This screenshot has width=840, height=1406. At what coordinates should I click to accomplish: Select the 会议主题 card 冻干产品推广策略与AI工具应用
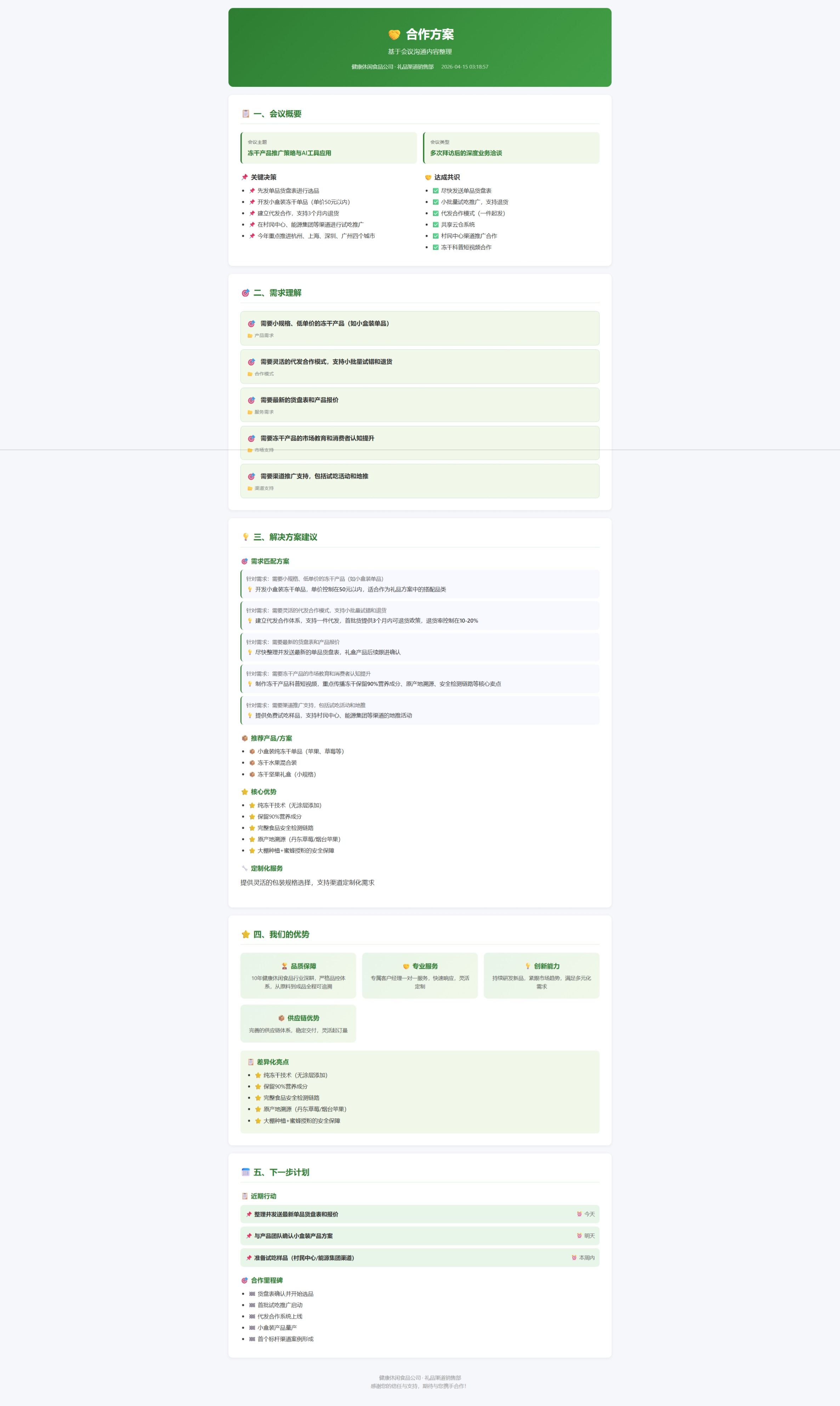tap(329, 148)
